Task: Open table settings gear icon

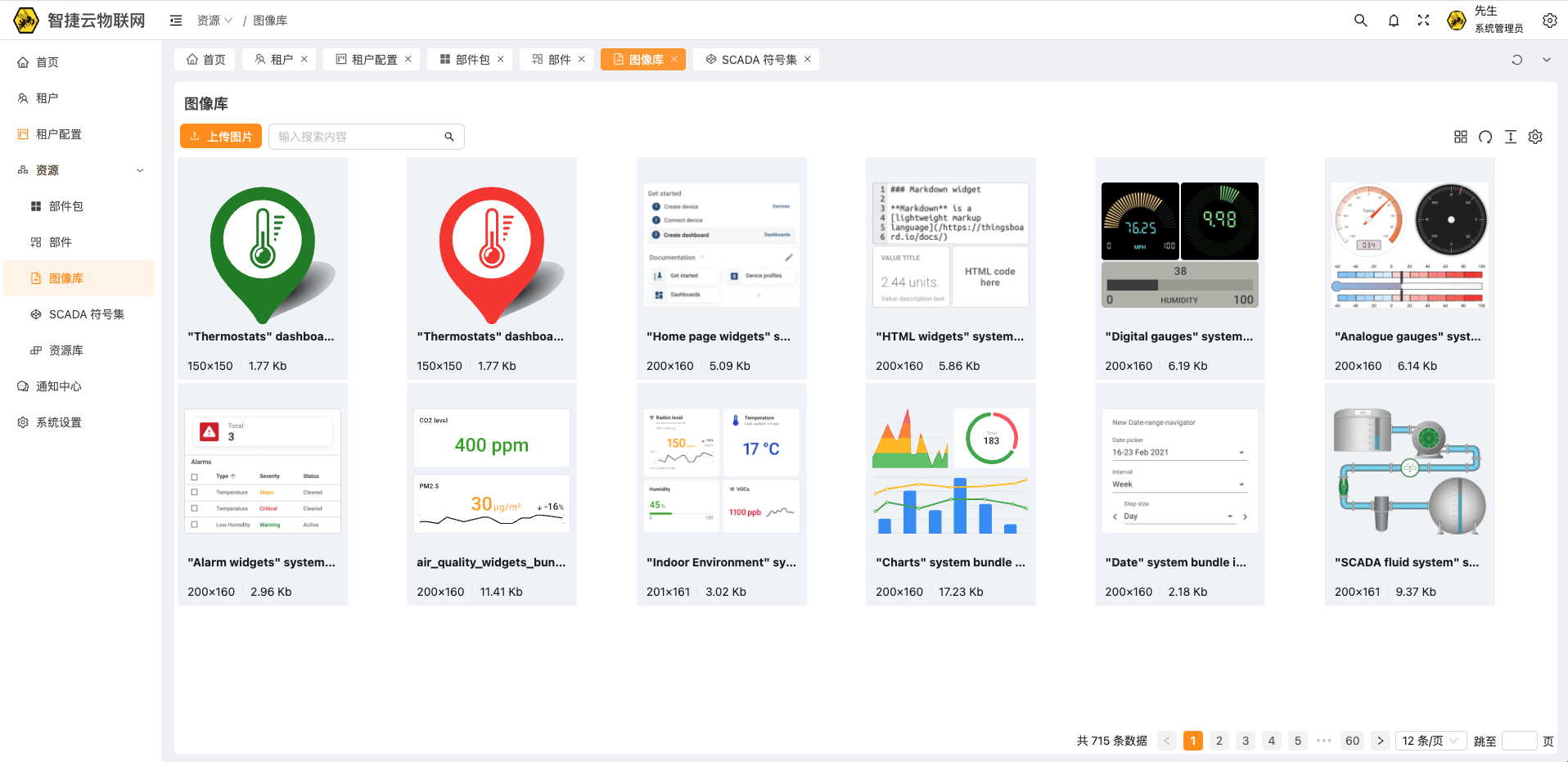Action: pyautogui.click(x=1535, y=137)
